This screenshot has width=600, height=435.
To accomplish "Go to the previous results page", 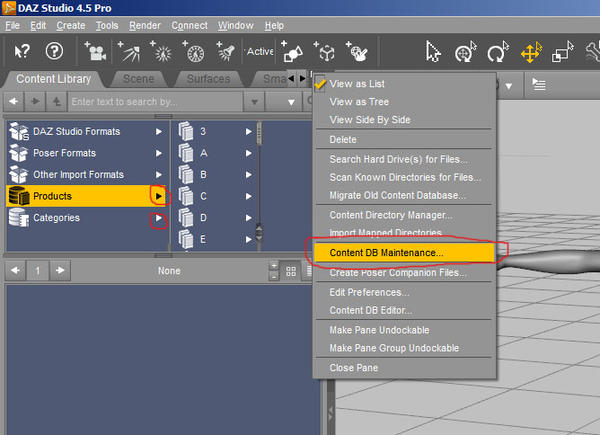I will tap(15, 270).
